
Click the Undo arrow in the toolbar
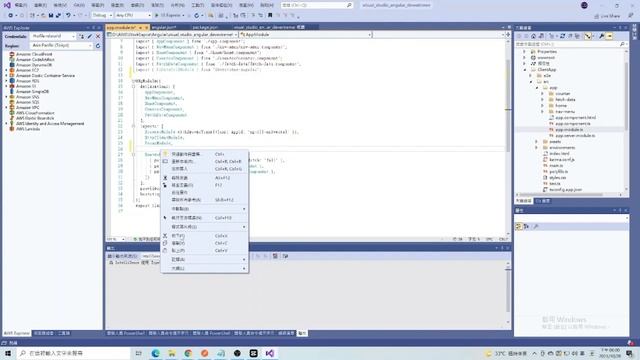(x=68, y=16)
